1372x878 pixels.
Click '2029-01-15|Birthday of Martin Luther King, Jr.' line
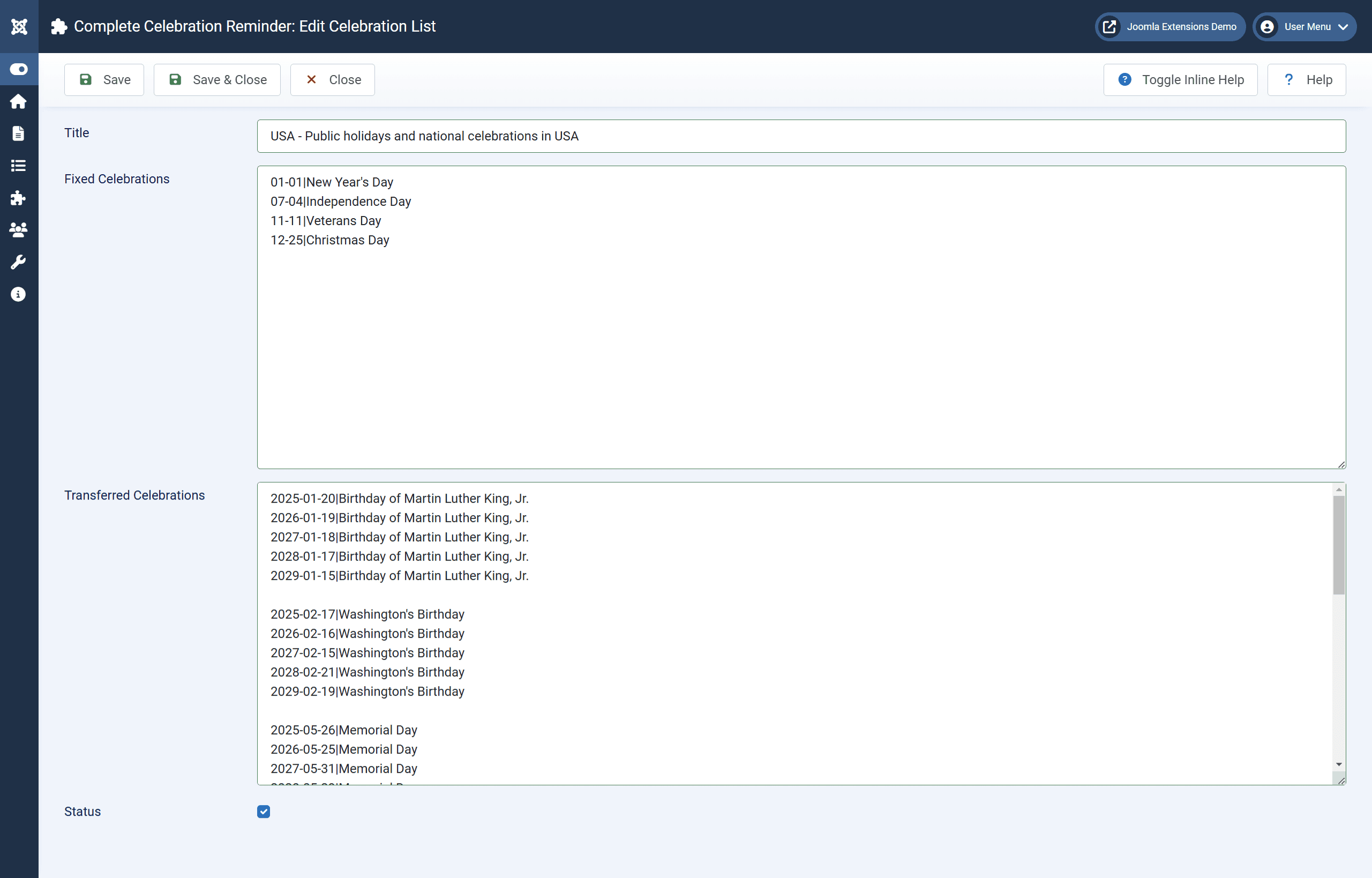pyautogui.click(x=400, y=576)
